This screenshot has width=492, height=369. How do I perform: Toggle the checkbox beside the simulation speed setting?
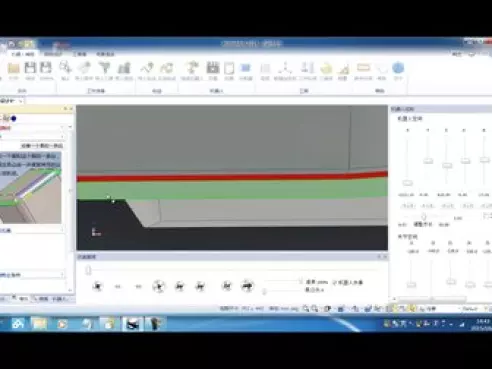(335, 282)
